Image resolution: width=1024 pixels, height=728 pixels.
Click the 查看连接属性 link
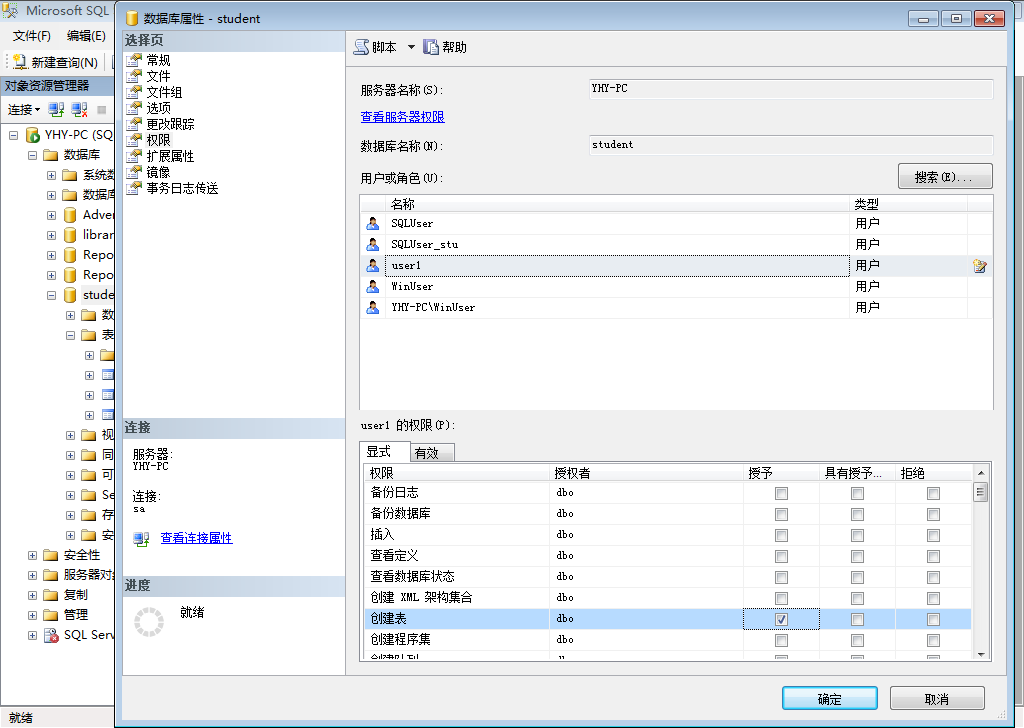(196, 538)
